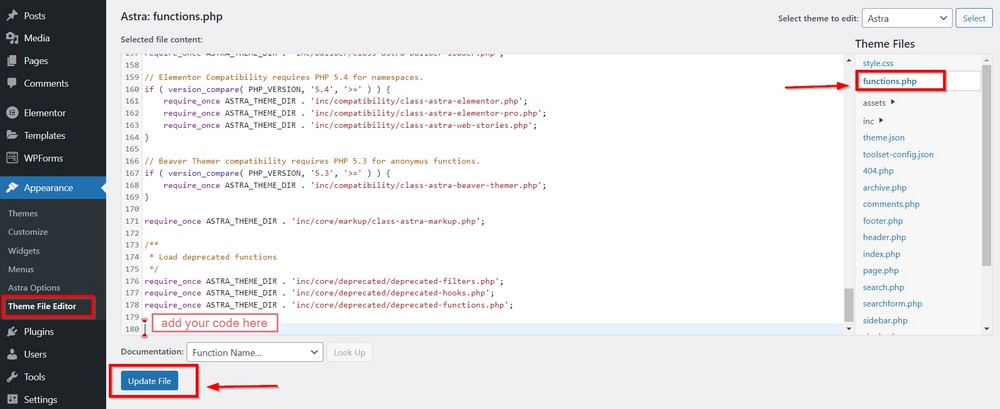This screenshot has width=1000, height=409.
Task: Open toolset-config.json file
Action: click(x=898, y=154)
